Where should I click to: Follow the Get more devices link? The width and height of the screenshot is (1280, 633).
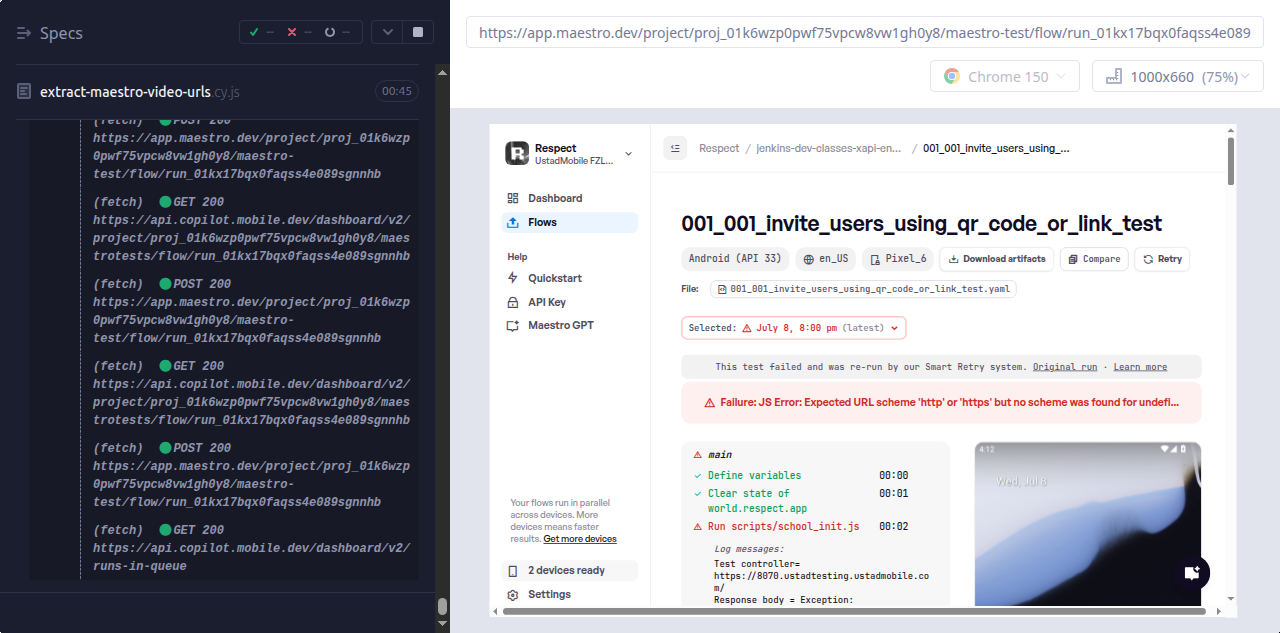(580, 539)
